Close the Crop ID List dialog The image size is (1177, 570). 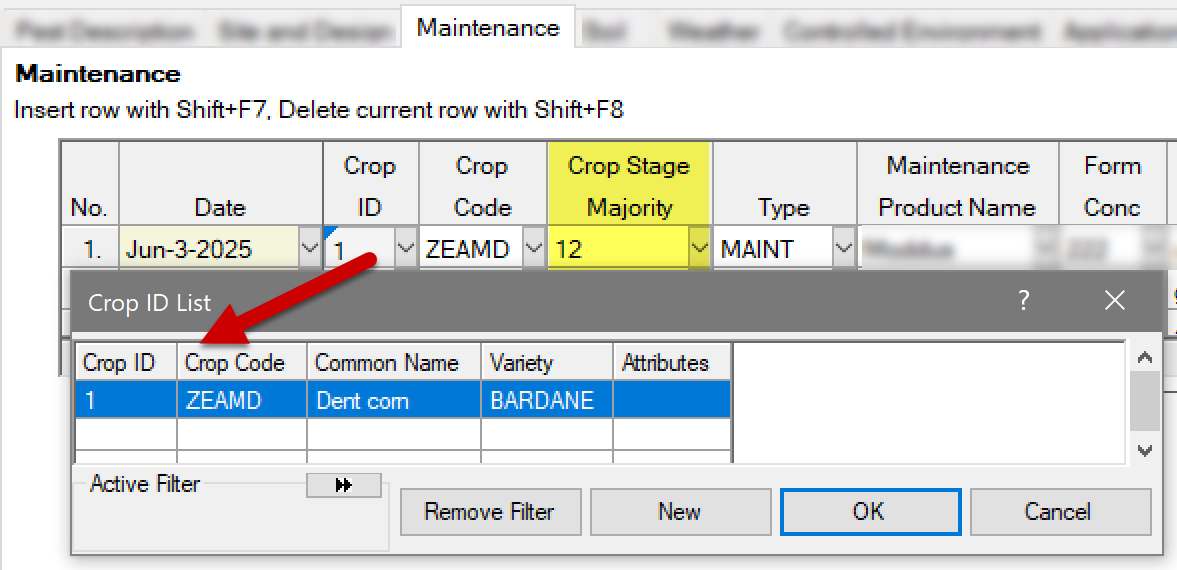(x=1115, y=301)
